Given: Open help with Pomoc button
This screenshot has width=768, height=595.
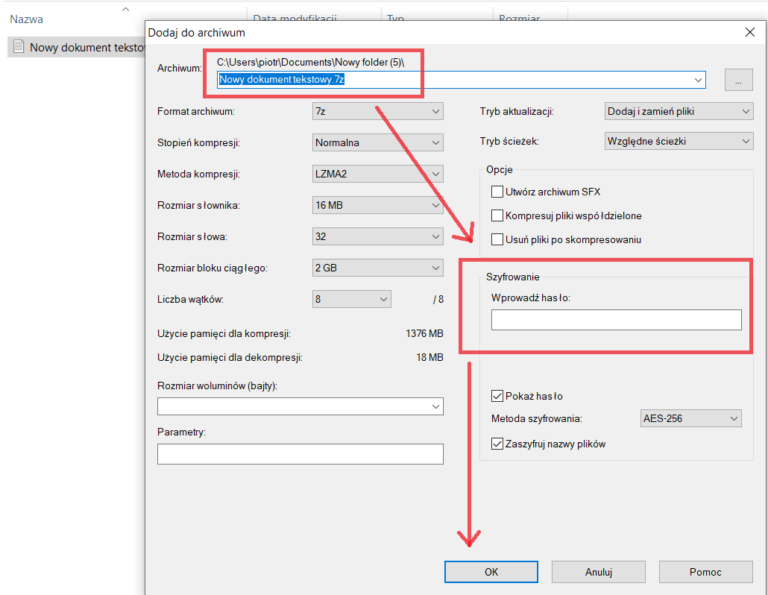Looking at the screenshot, I should pyautogui.click(x=705, y=572).
